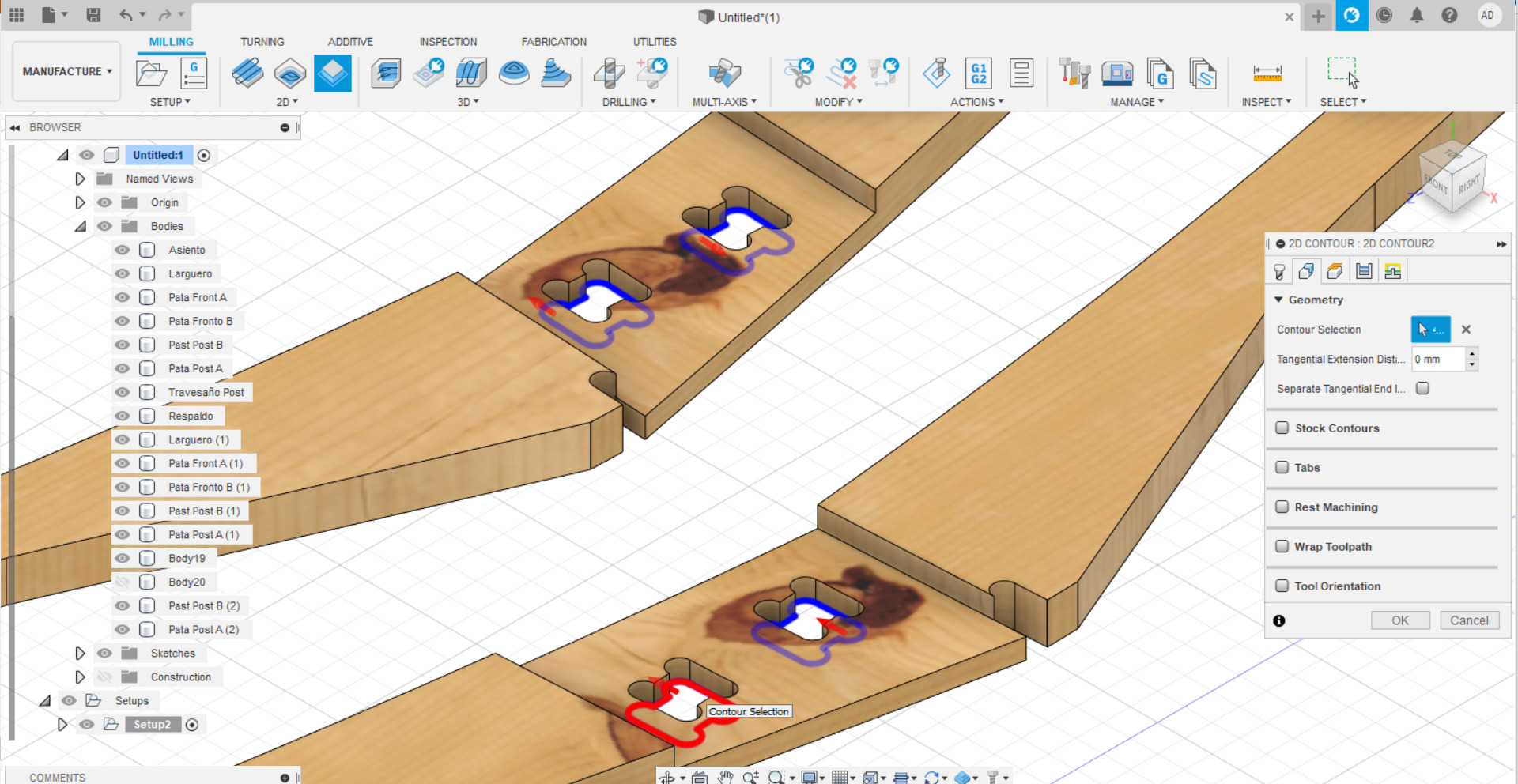Viewport: 1518px width, 784px height.
Task: Click the New Setup folder icon
Action: click(151, 74)
